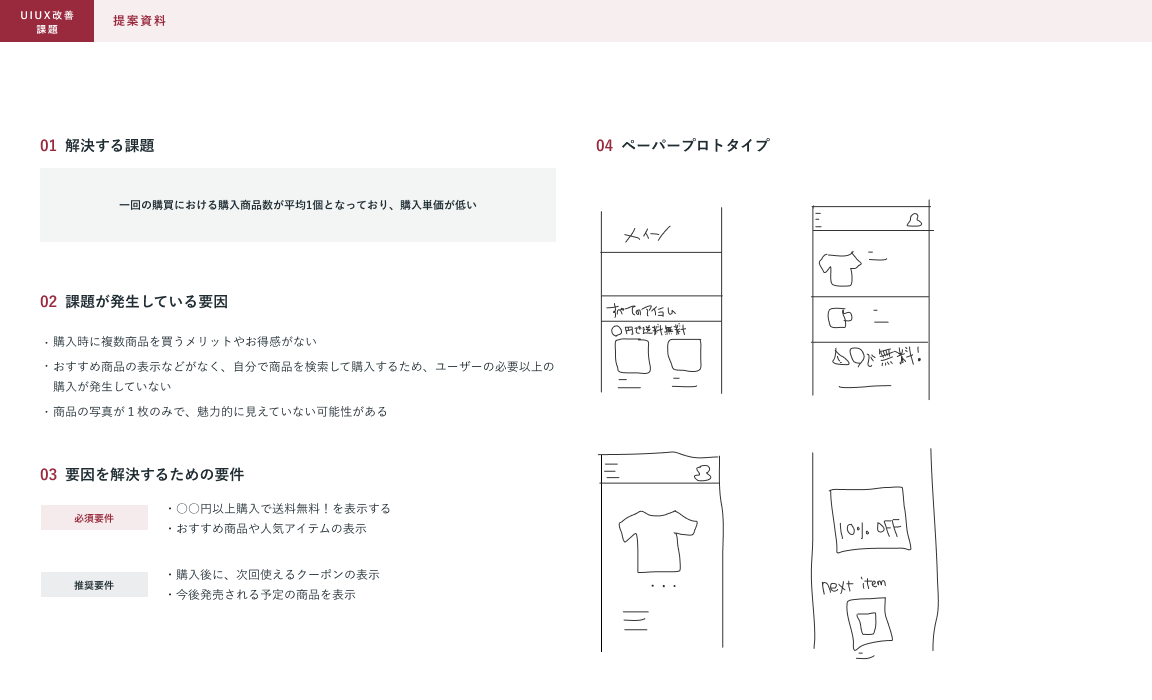Click the three-dot carousel indicator under the T-shirt
The image size is (1152, 700).
[x=662, y=586]
